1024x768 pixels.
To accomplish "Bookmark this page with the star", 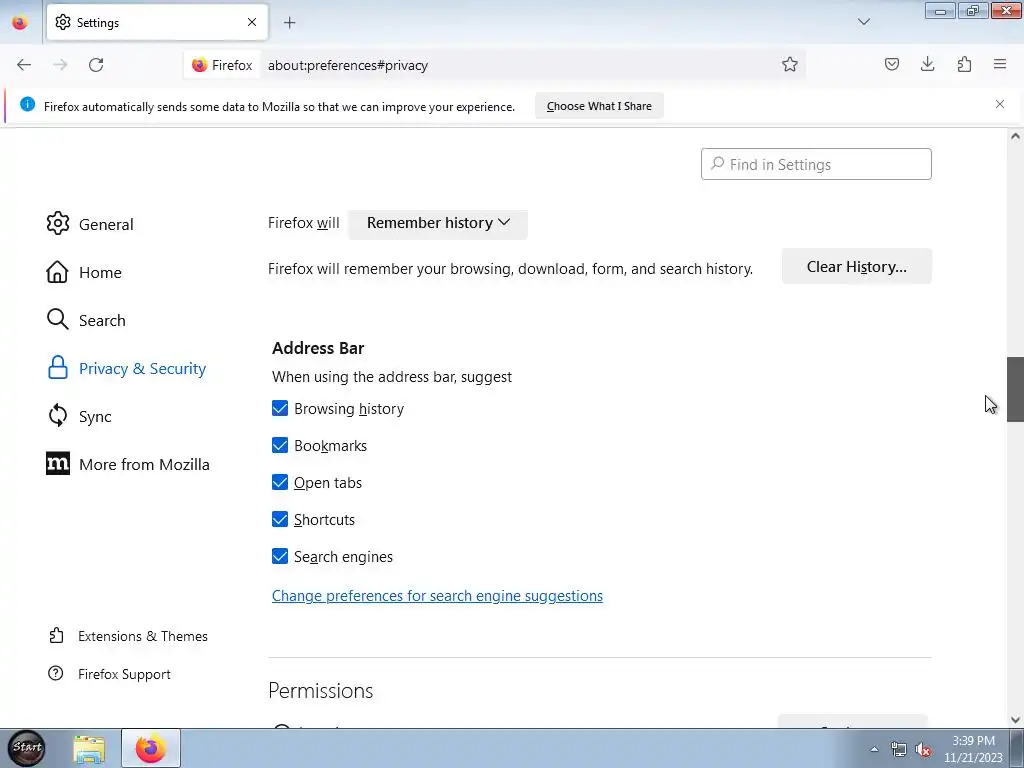I will point(790,65).
